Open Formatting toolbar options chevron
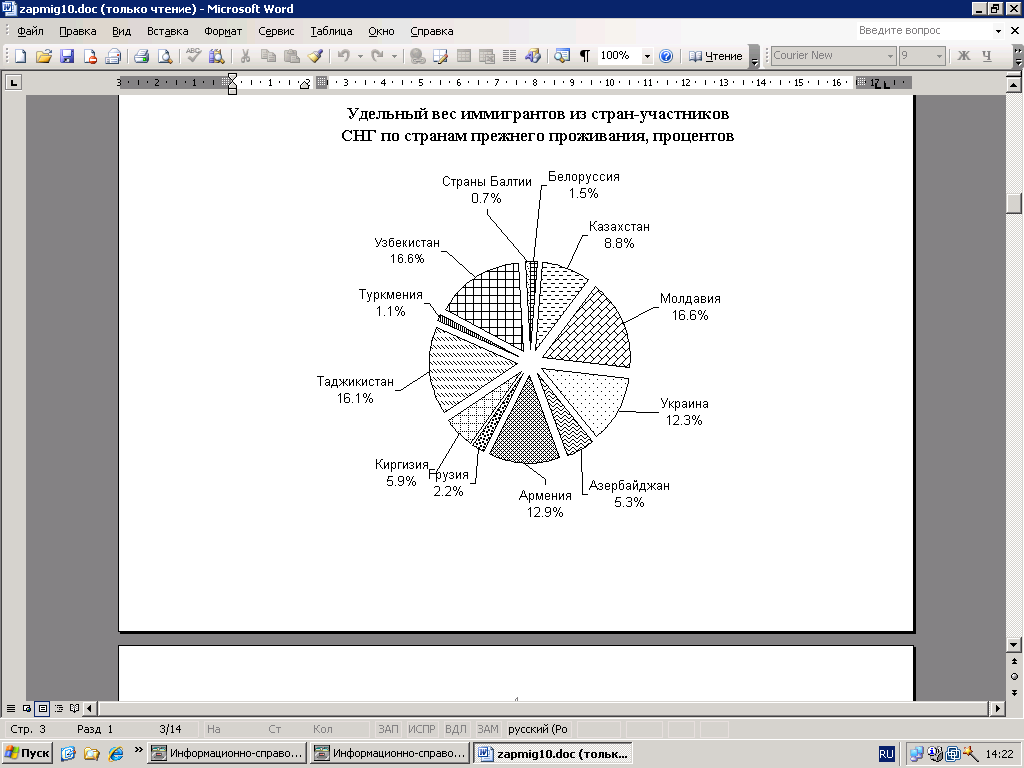Image resolution: width=1024 pixels, height=768 pixels. (1018, 56)
